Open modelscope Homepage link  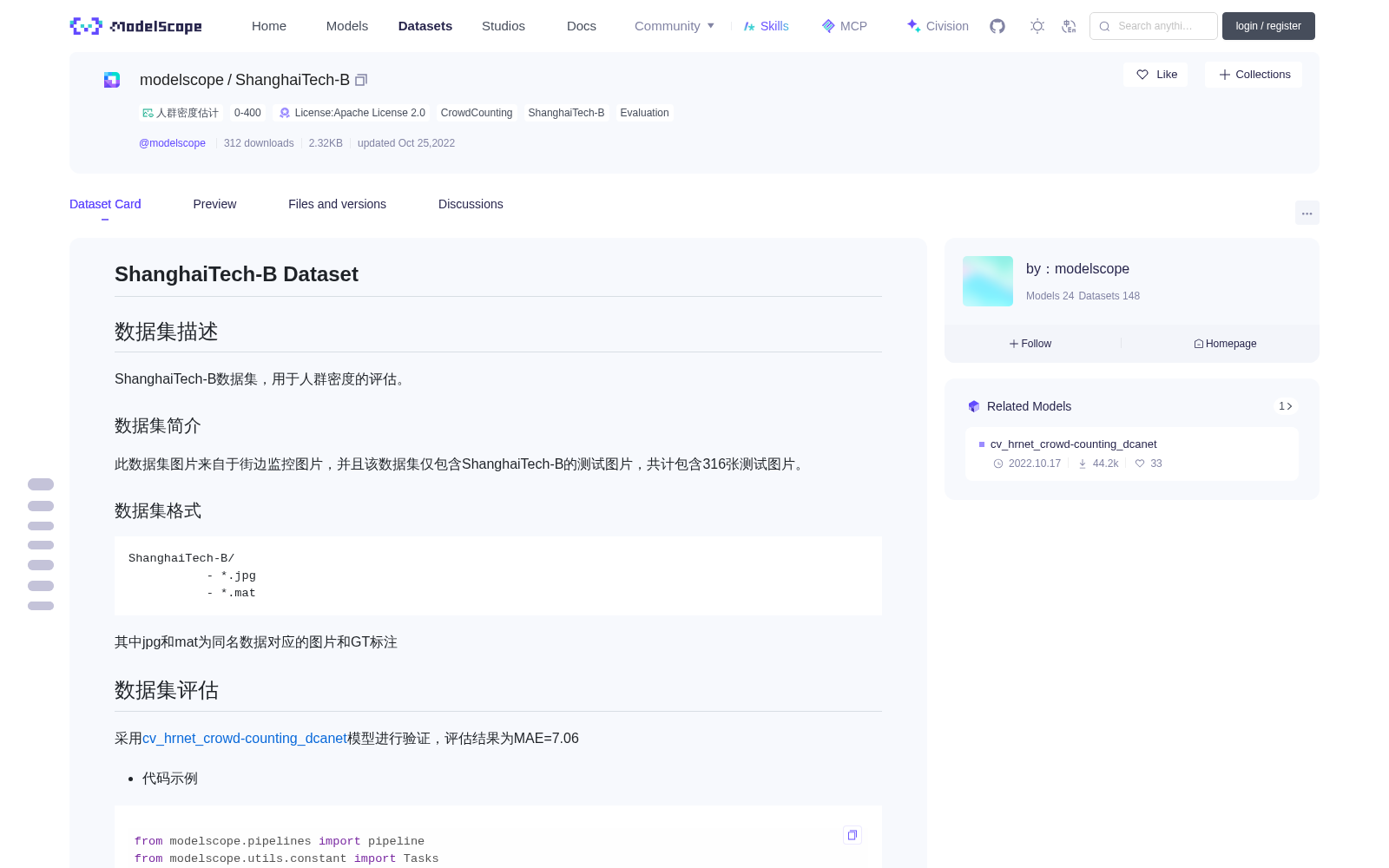point(1225,344)
